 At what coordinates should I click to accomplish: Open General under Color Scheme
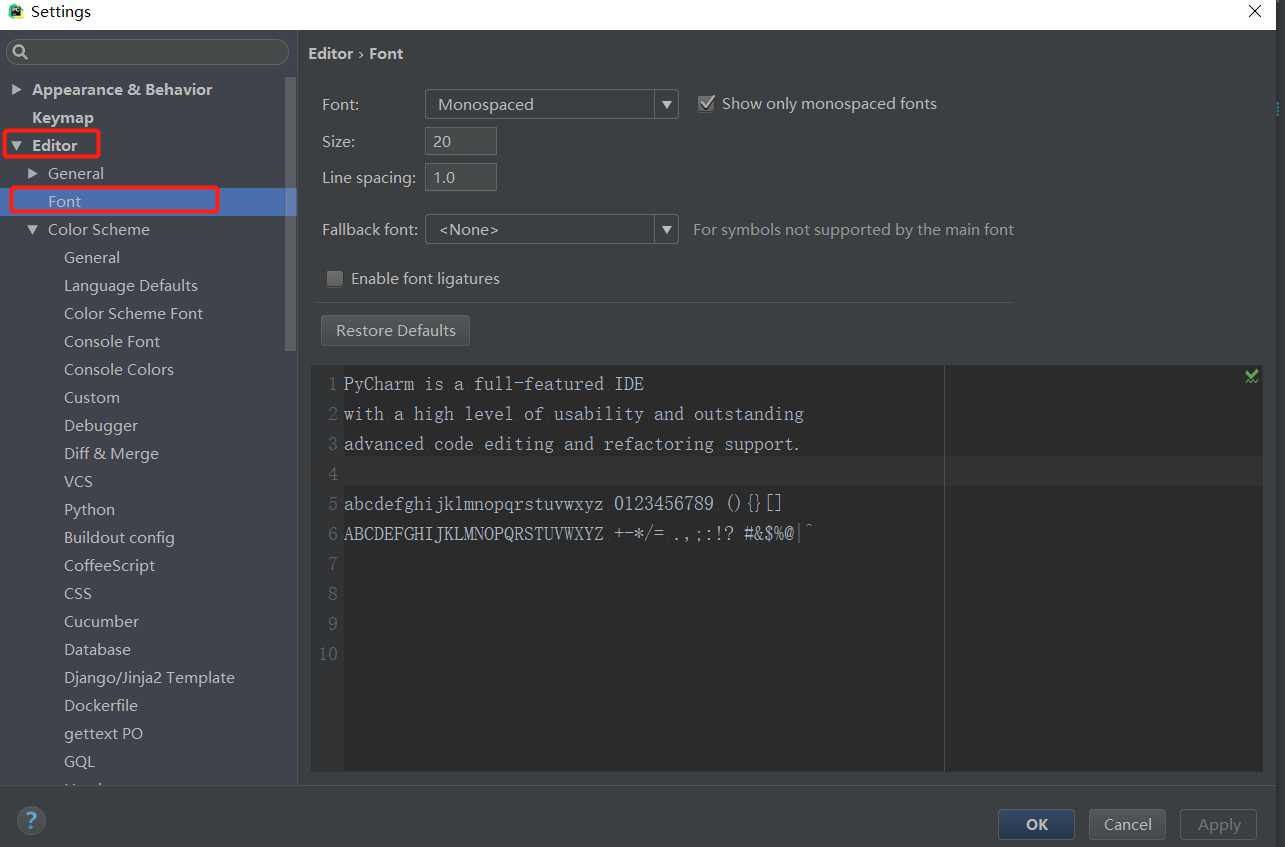pos(92,257)
